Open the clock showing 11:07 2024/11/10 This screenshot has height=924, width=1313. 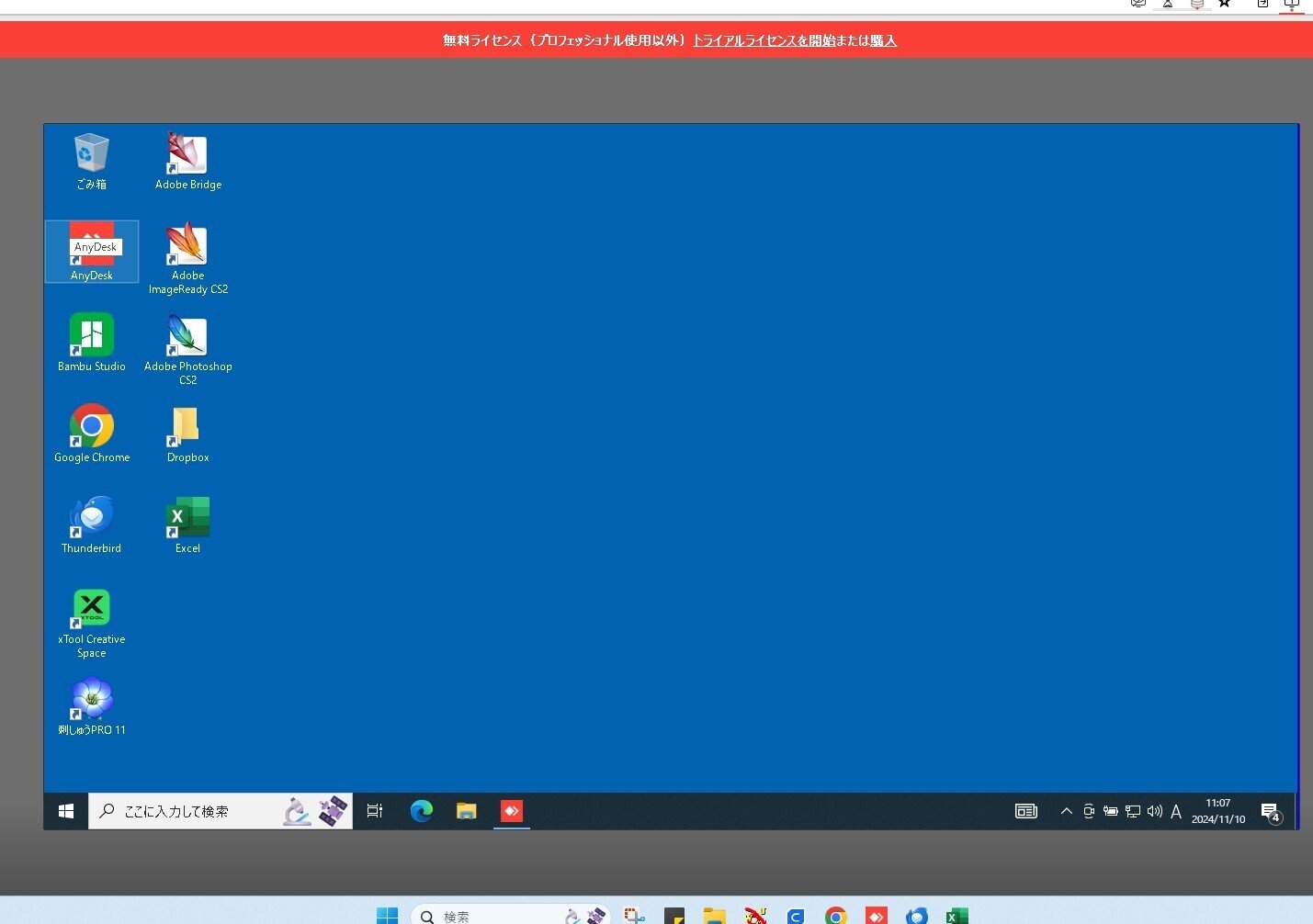[x=1218, y=811]
